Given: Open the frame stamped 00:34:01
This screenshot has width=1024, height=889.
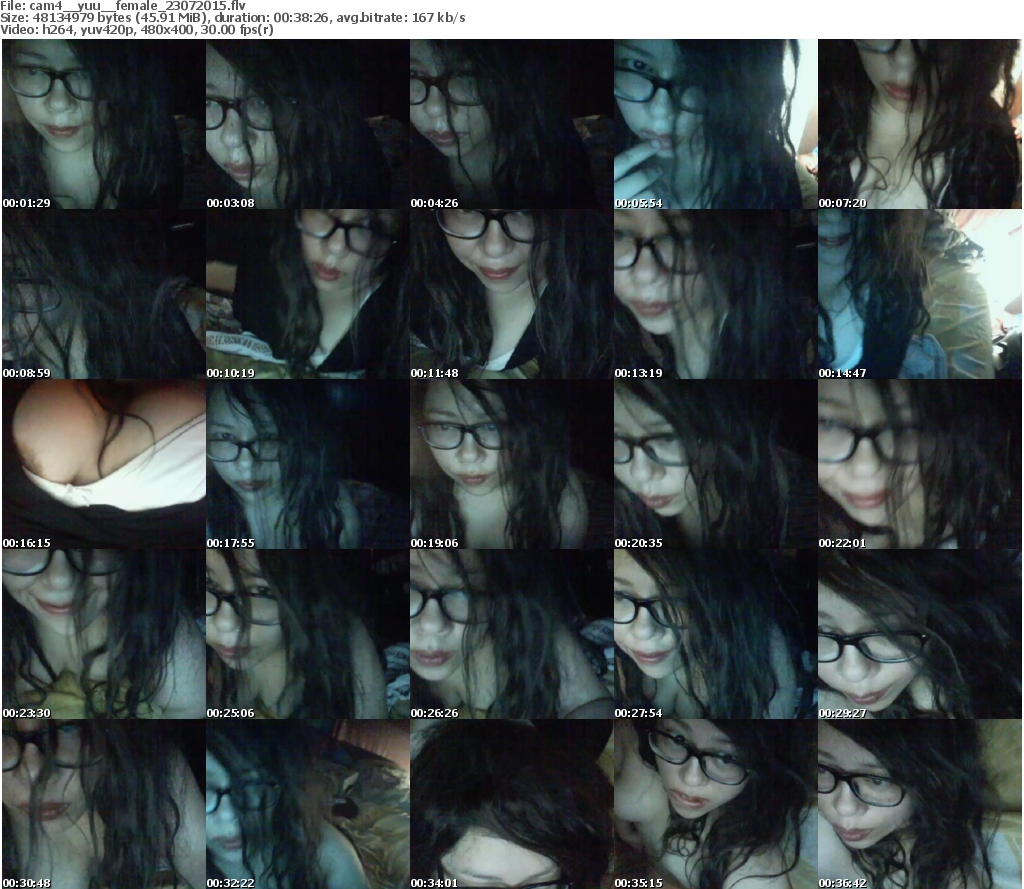Looking at the screenshot, I should (511, 804).
